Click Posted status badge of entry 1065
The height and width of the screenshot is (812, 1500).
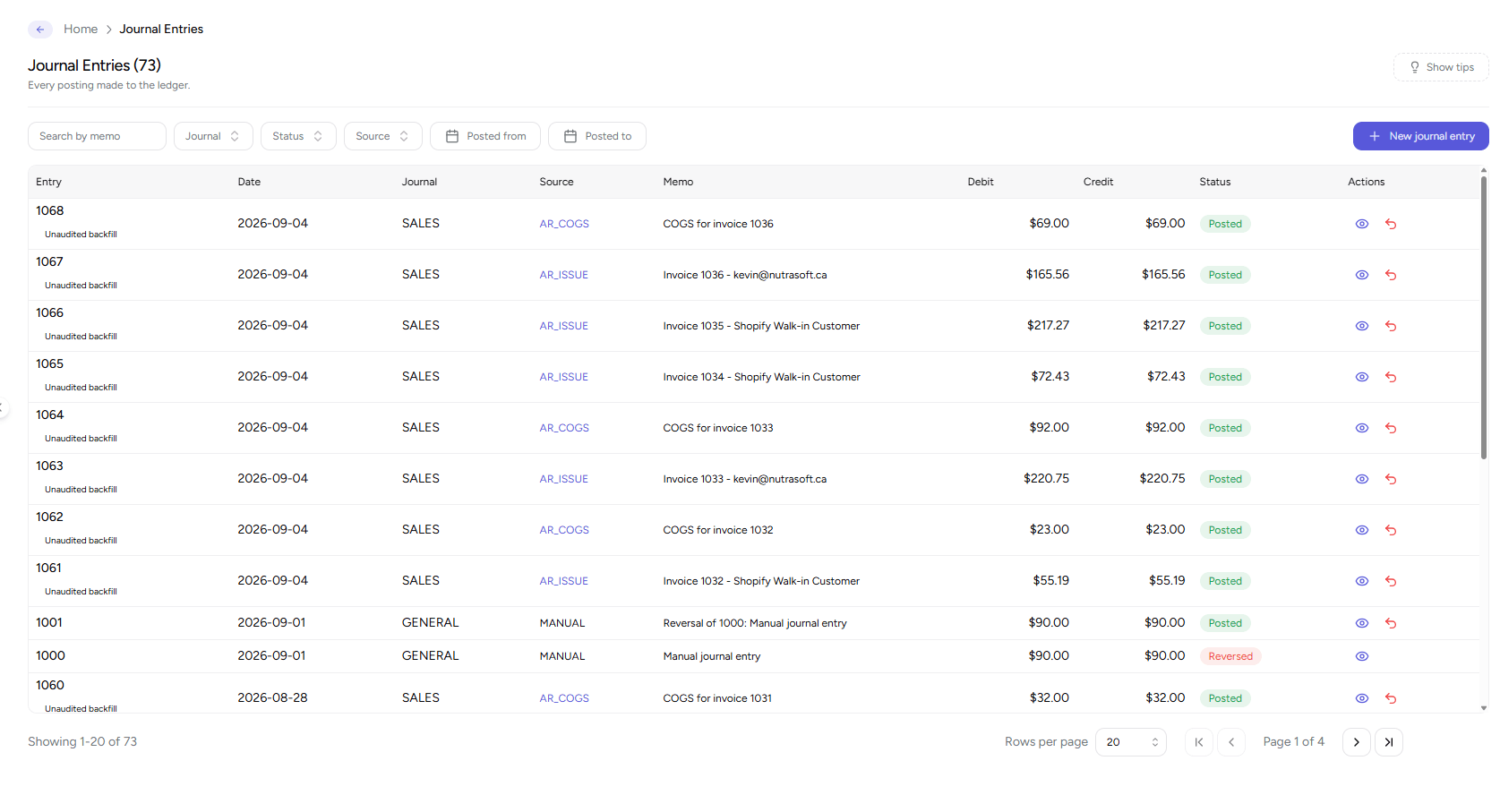point(1225,377)
